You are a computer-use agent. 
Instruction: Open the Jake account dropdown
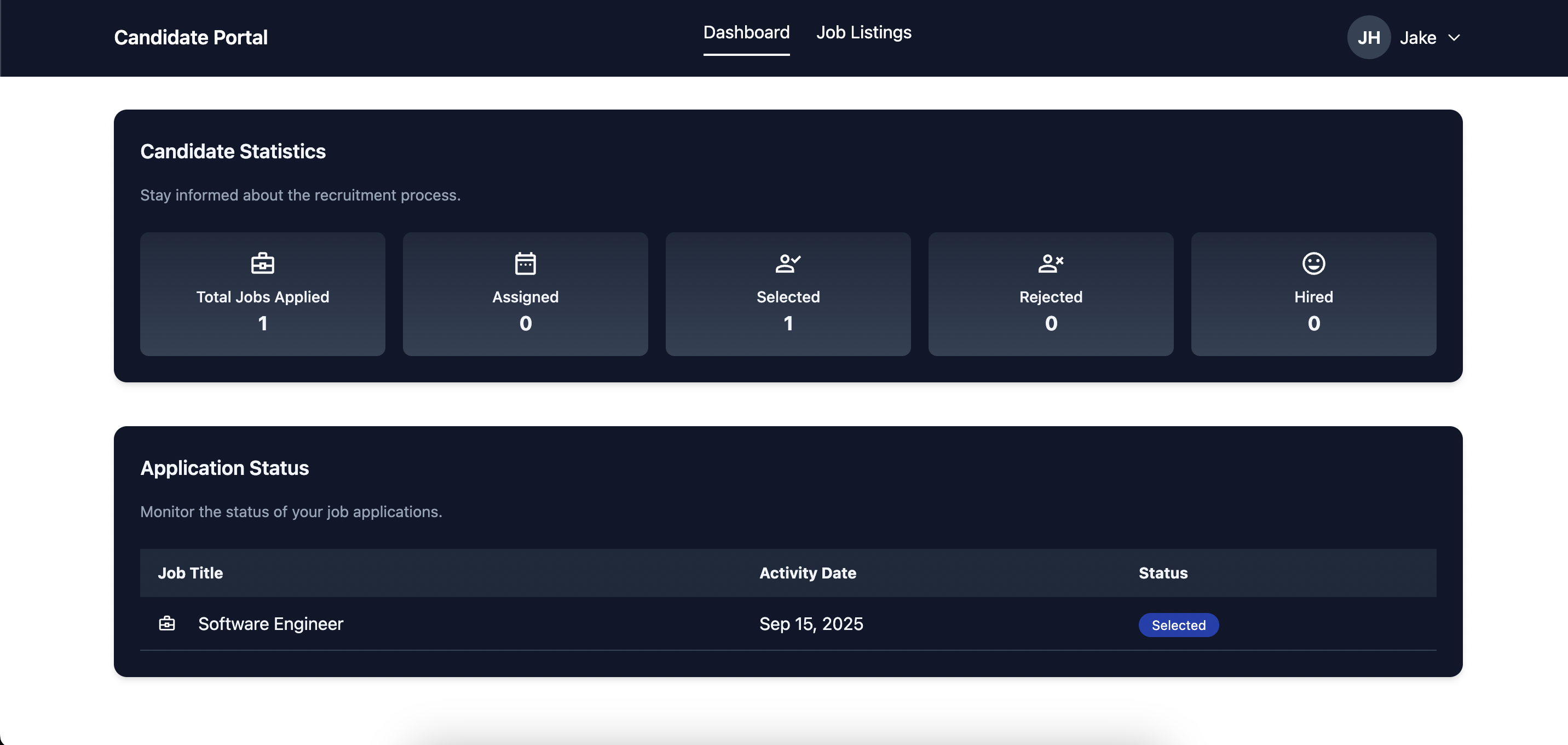click(x=1417, y=38)
